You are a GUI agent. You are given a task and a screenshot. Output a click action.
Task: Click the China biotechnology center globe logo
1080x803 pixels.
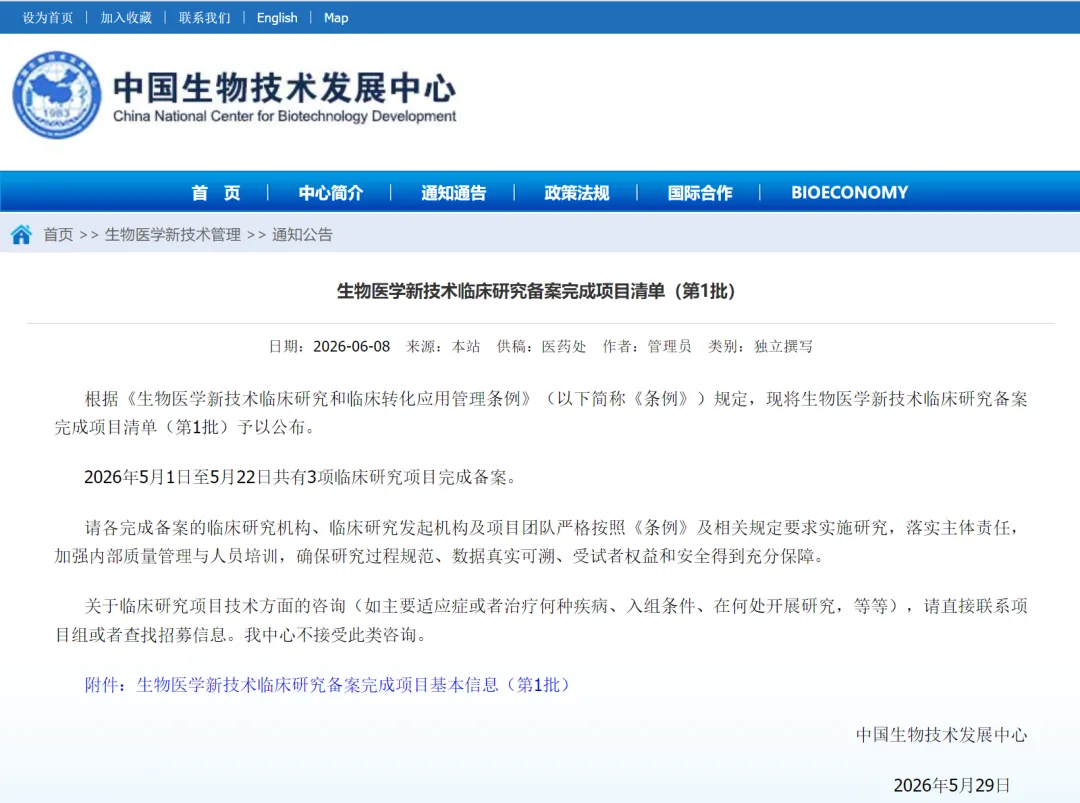click(x=57, y=95)
